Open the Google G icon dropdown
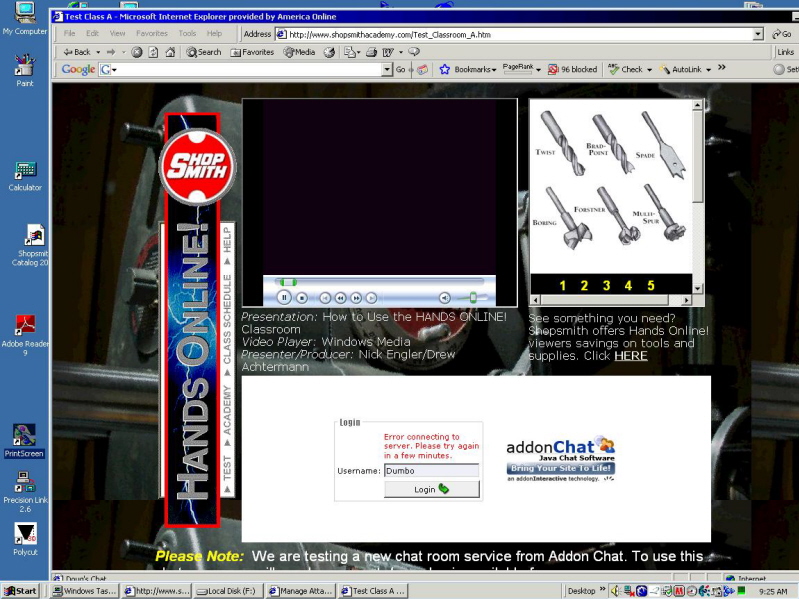This screenshot has width=799, height=599. tap(108, 69)
